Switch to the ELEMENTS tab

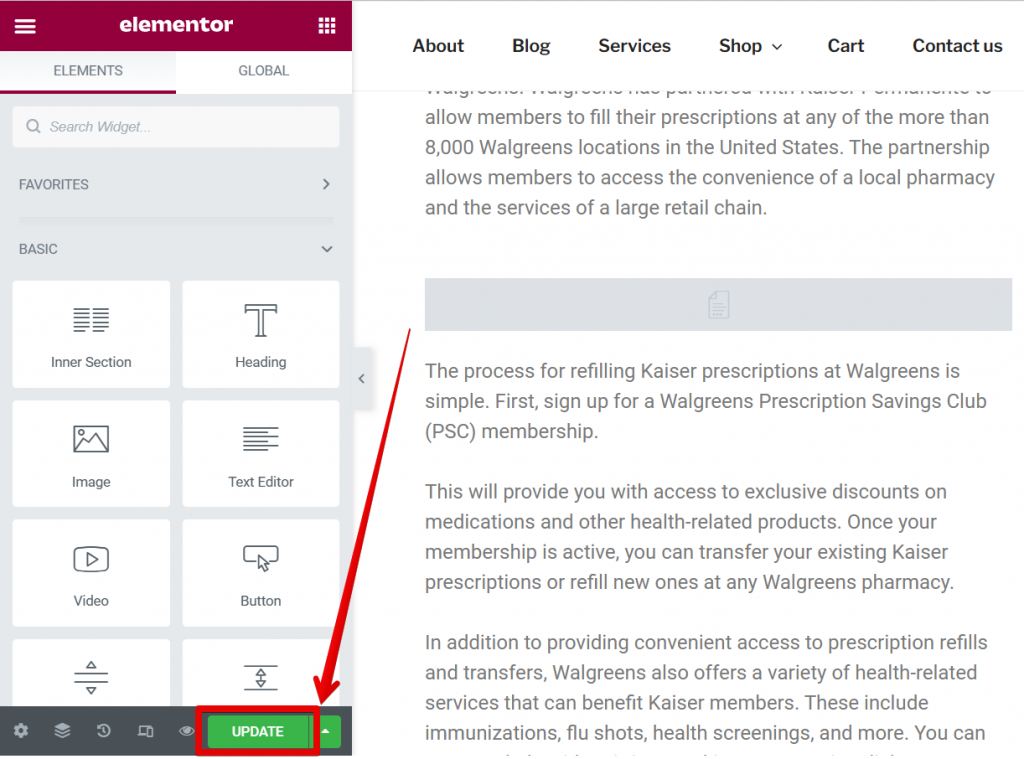pyautogui.click(x=88, y=71)
